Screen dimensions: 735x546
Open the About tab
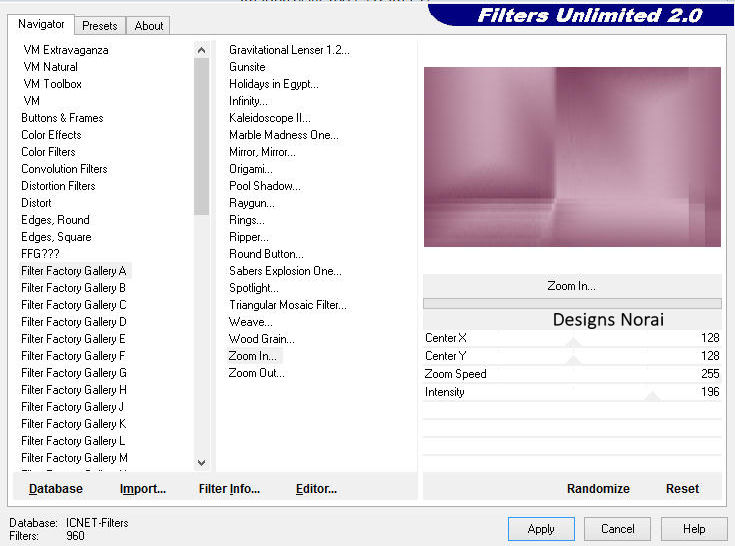click(x=148, y=25)
